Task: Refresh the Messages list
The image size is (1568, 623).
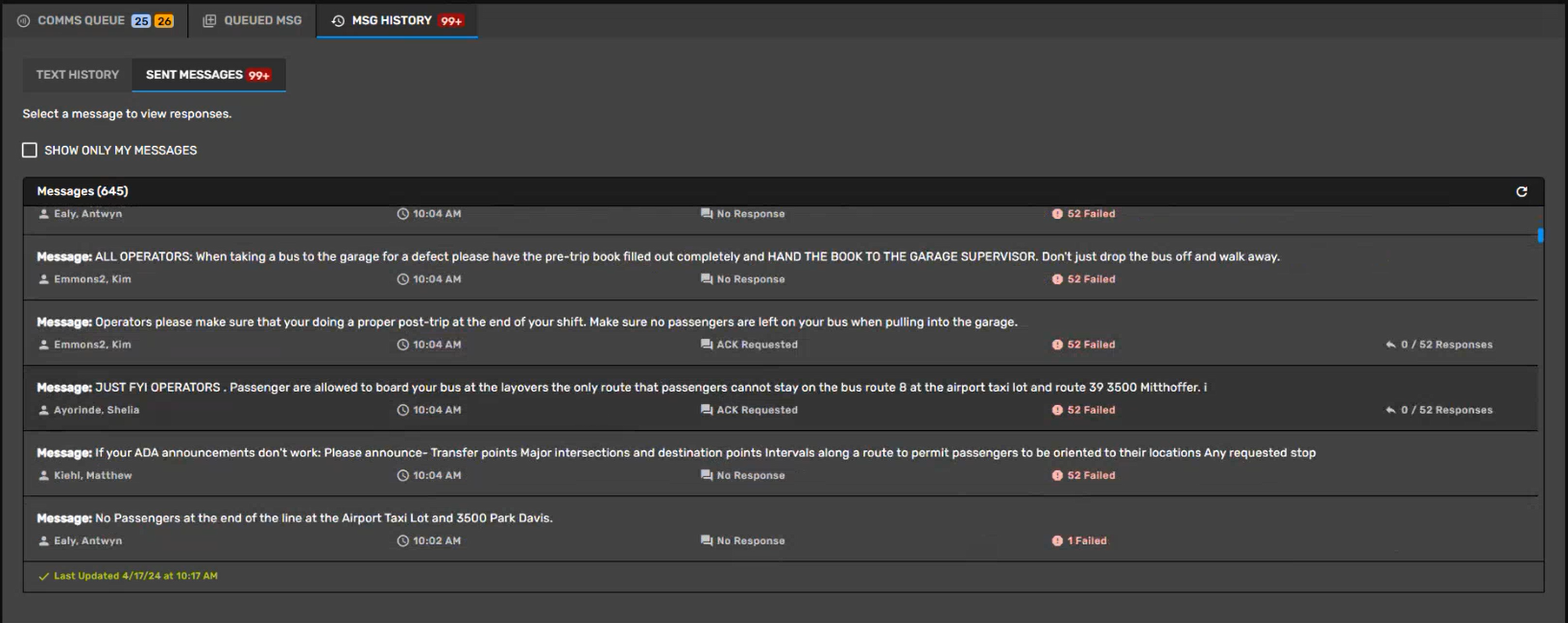Action: point(1521,192)
